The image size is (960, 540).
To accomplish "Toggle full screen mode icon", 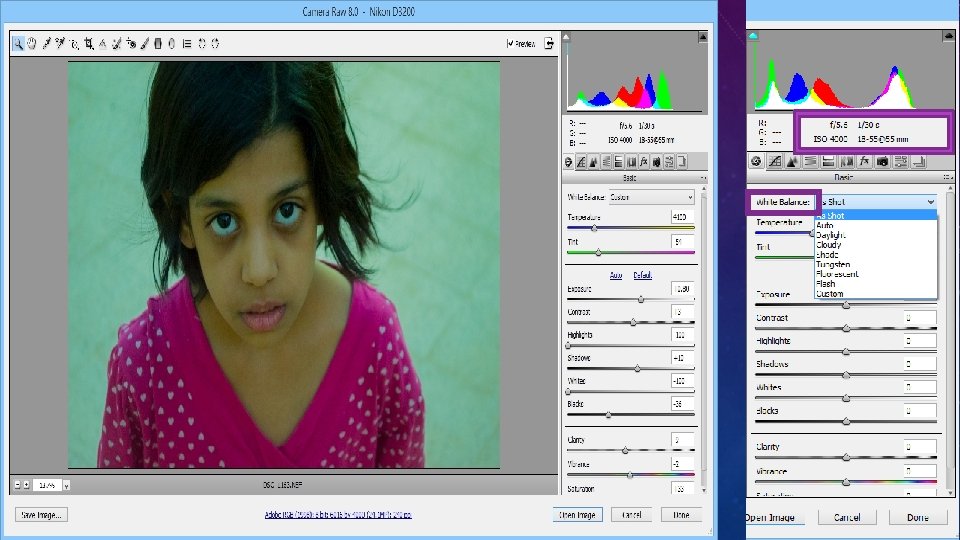I will (x=549, y=44).
